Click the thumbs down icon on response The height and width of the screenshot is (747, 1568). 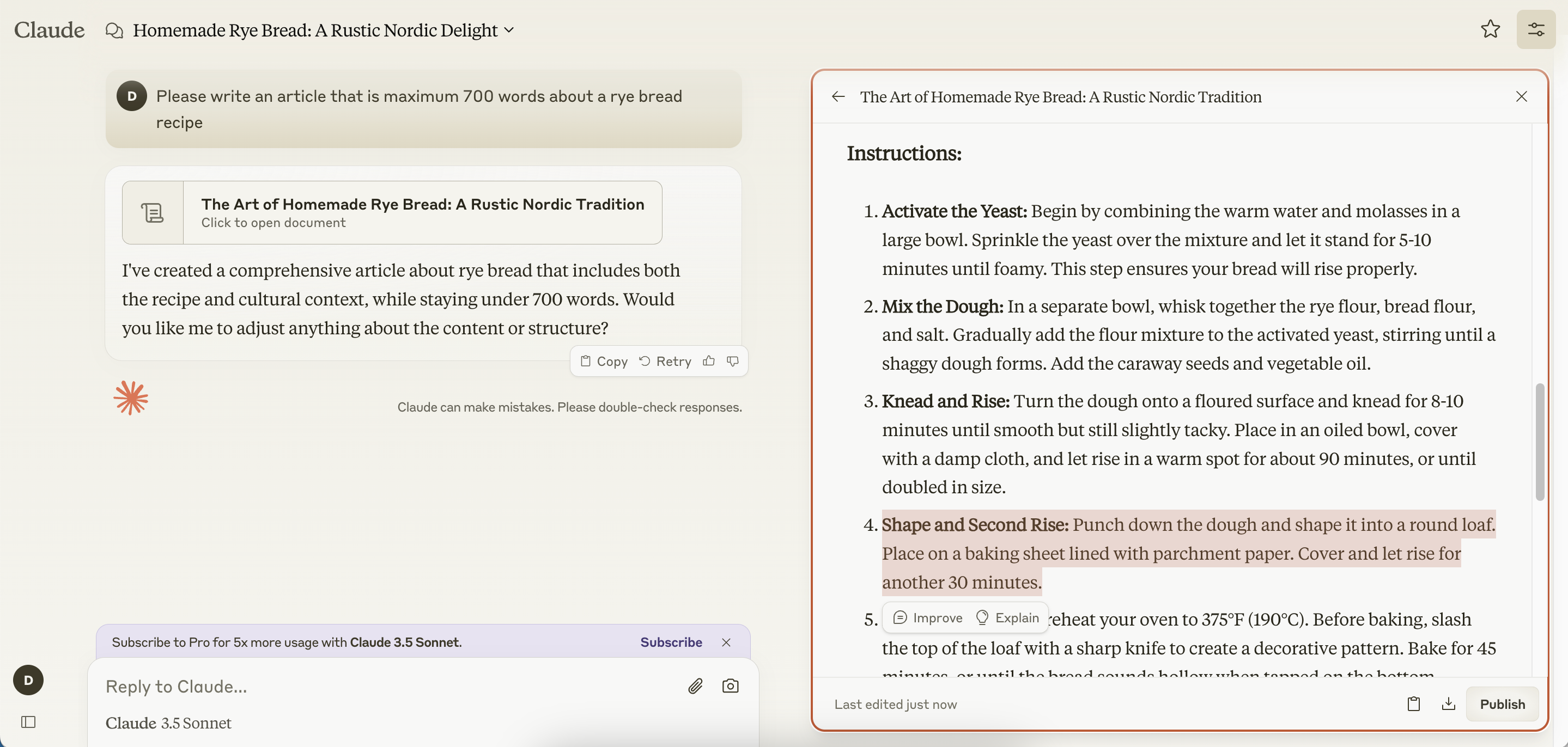pos(733,361)
